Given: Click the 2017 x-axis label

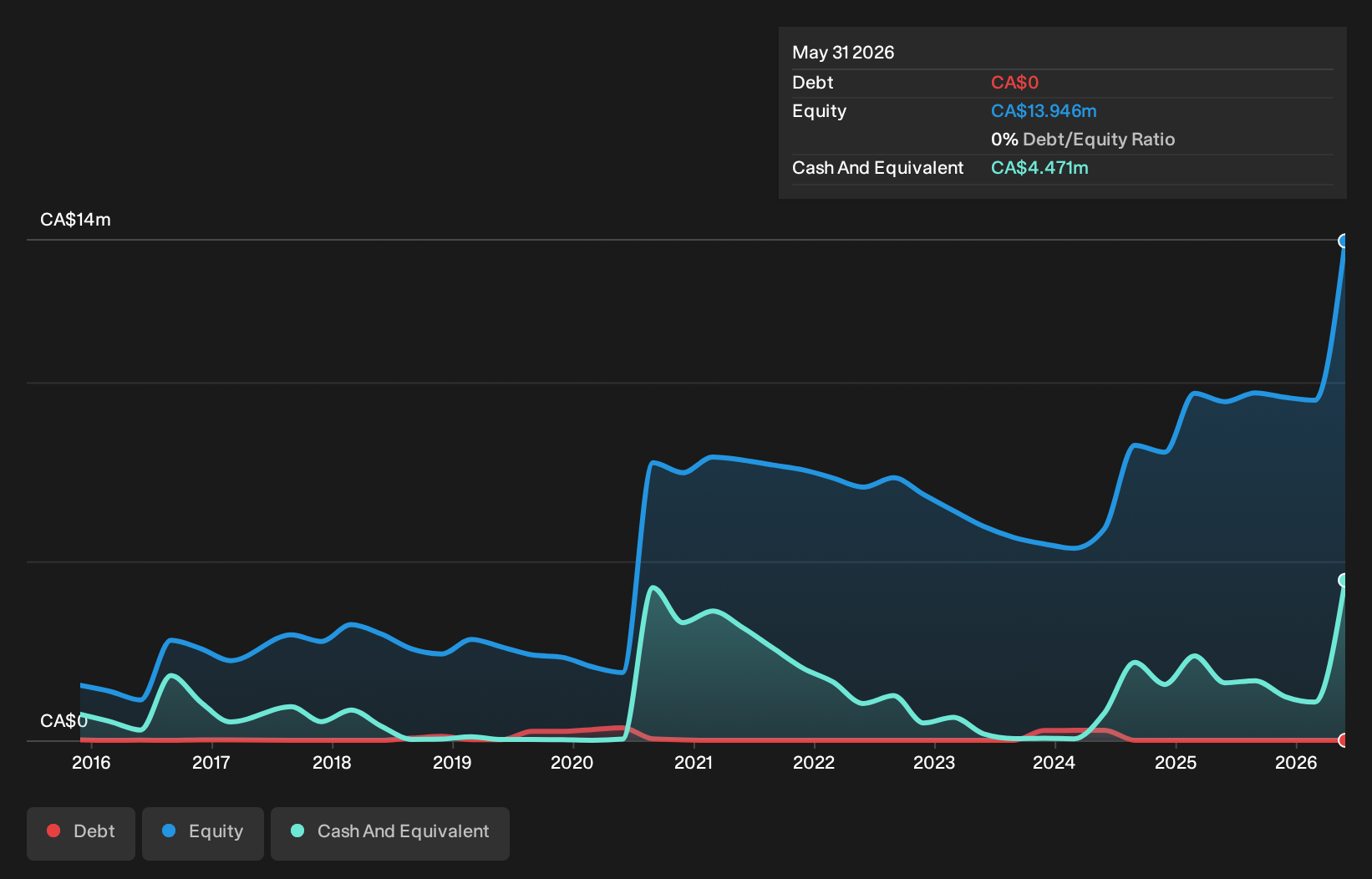Looking at the screenshot, I should click(x=211, y=763).
